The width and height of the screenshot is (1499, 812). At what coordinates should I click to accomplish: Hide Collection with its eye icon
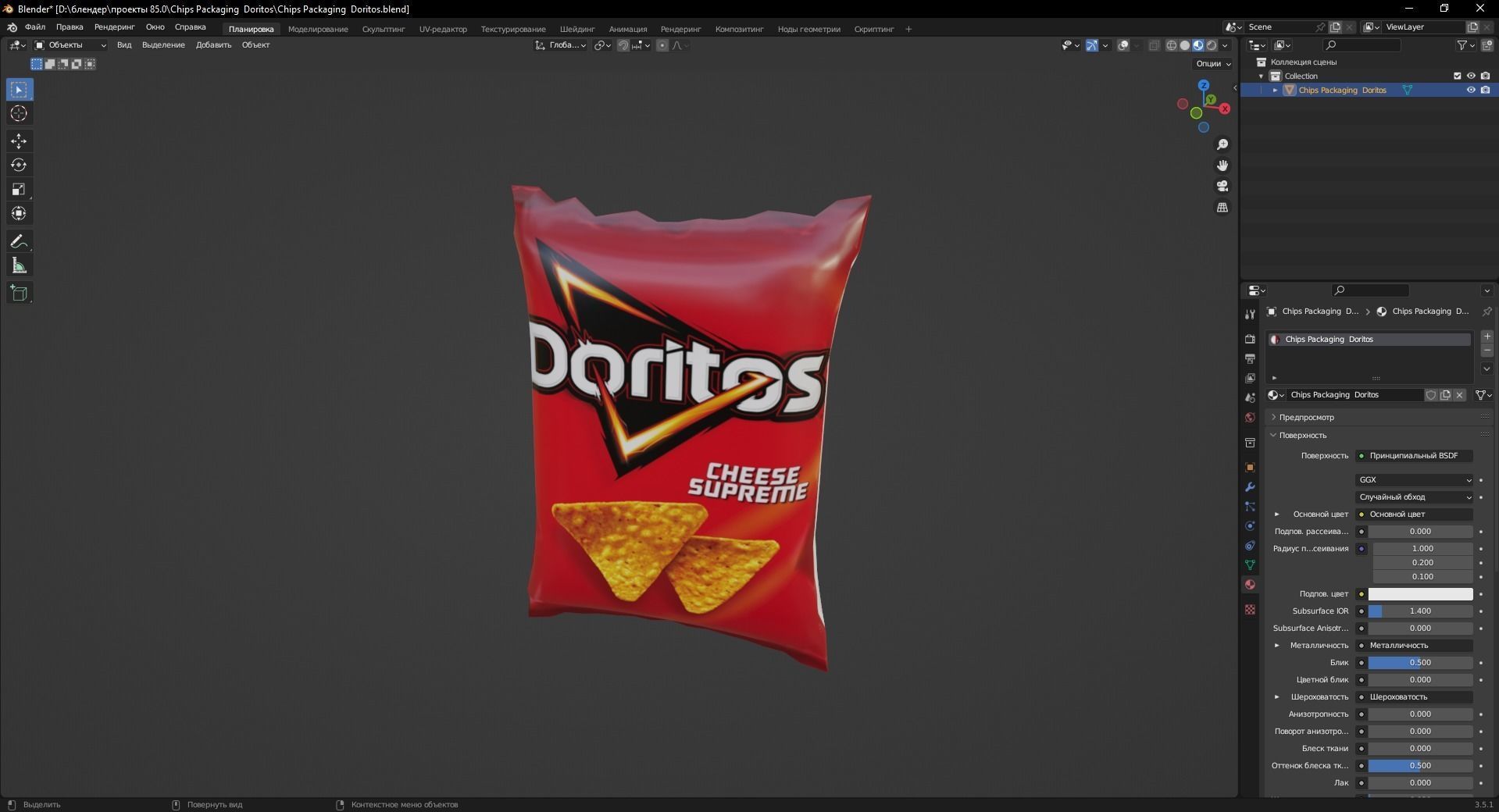click(x=1471, y=76)
